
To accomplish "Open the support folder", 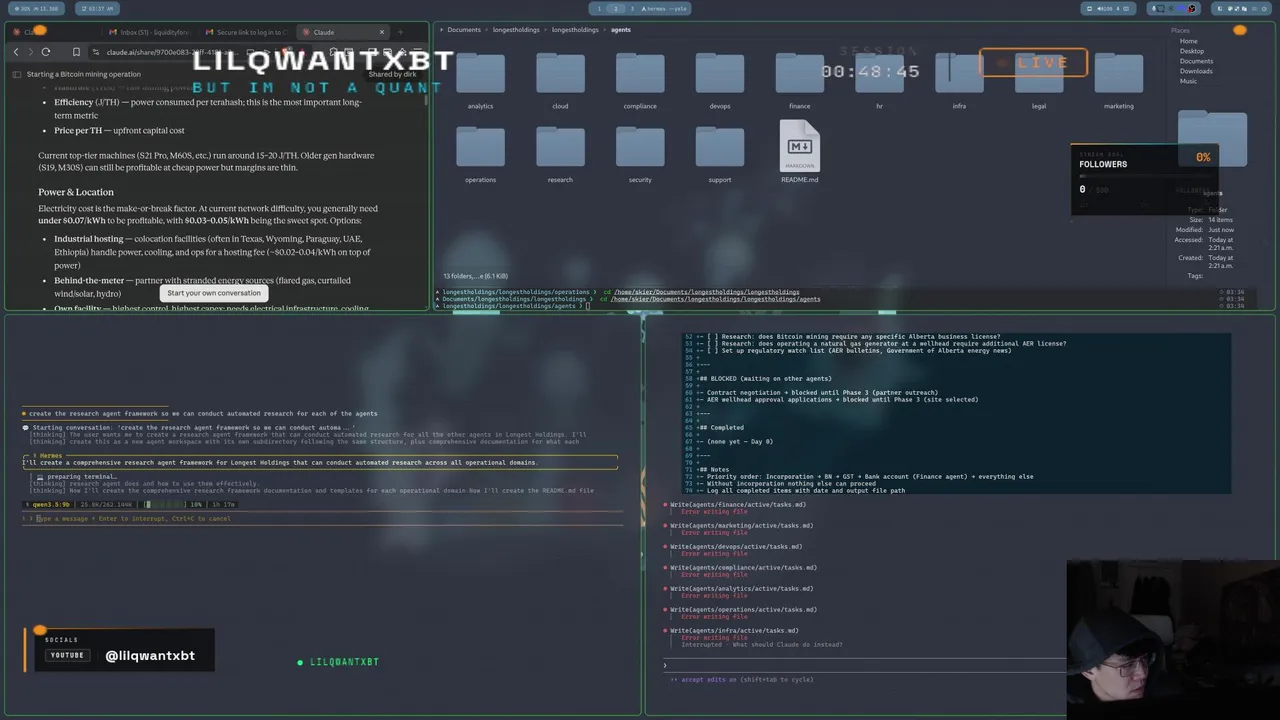I will coord(720,154).
